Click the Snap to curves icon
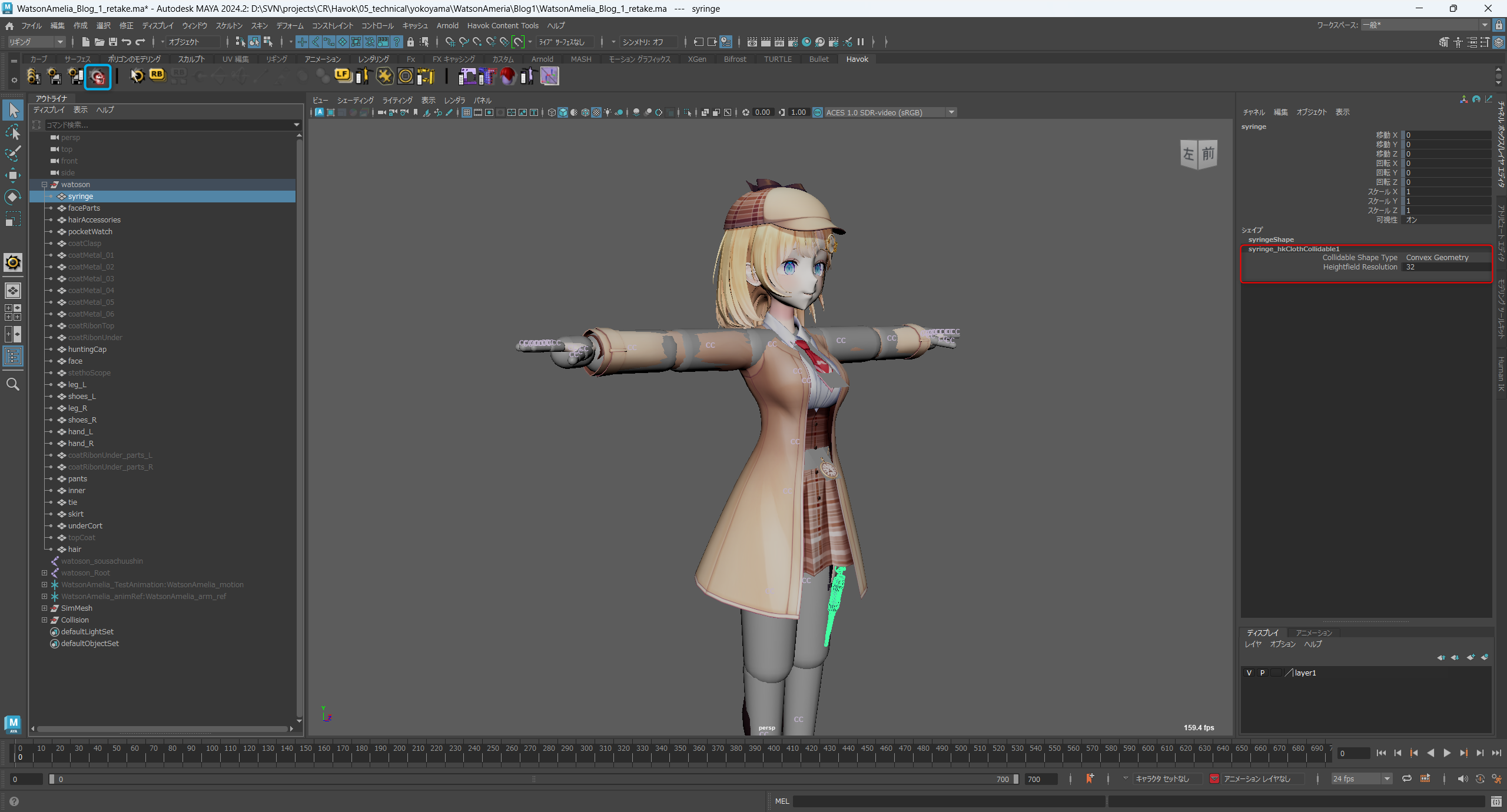The image size is (1507, 812). point(463,42)
